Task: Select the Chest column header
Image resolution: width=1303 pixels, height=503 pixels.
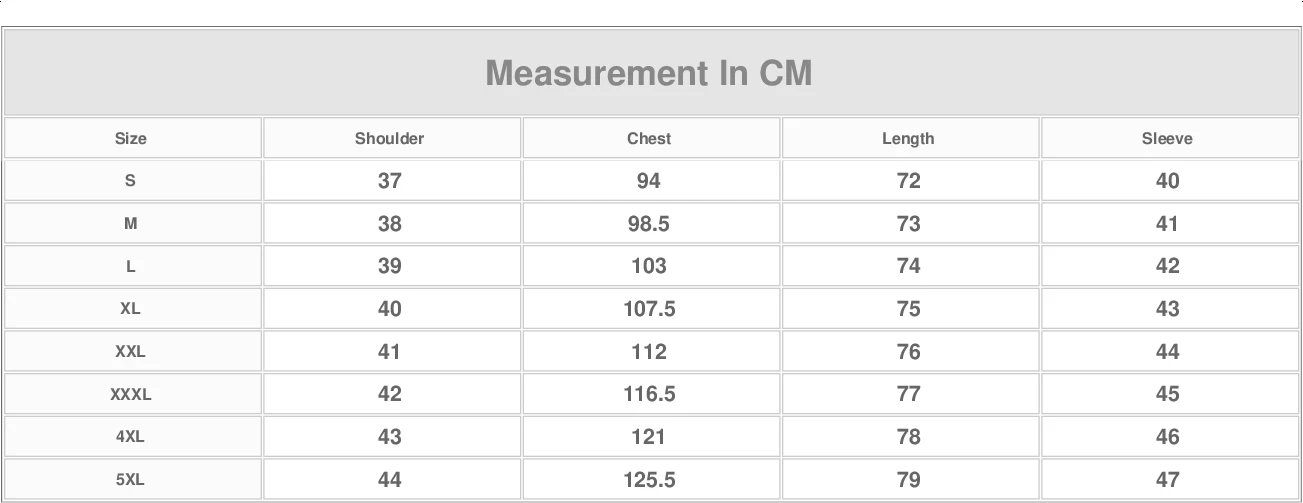Action: (649, 139)
